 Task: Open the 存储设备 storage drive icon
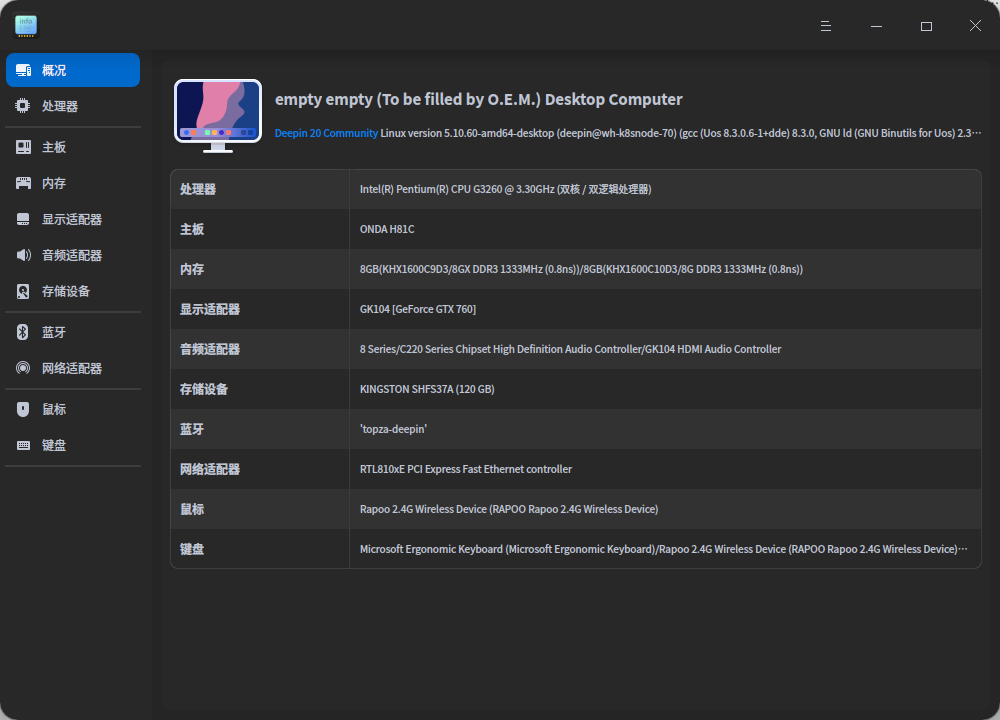tap(22, 291)
